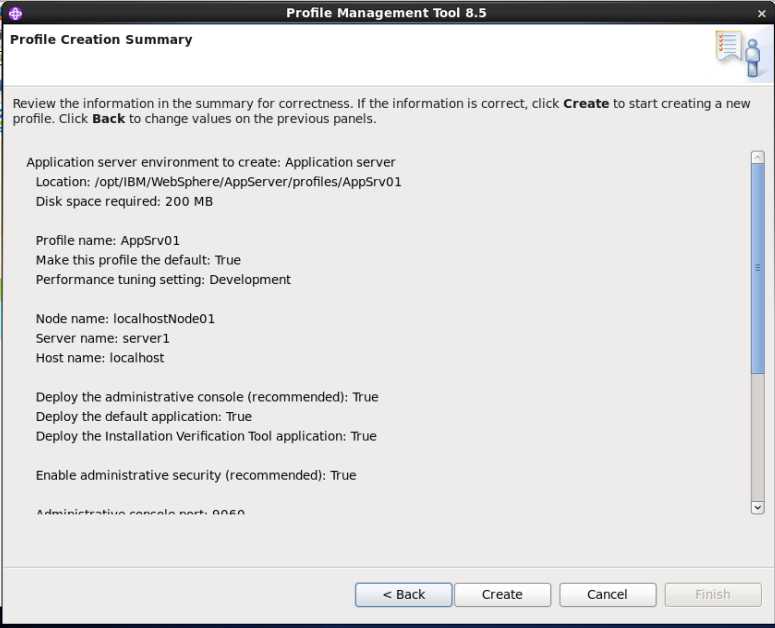Click the Location path line in summary
775x628 pixels.
click(218, 182)
